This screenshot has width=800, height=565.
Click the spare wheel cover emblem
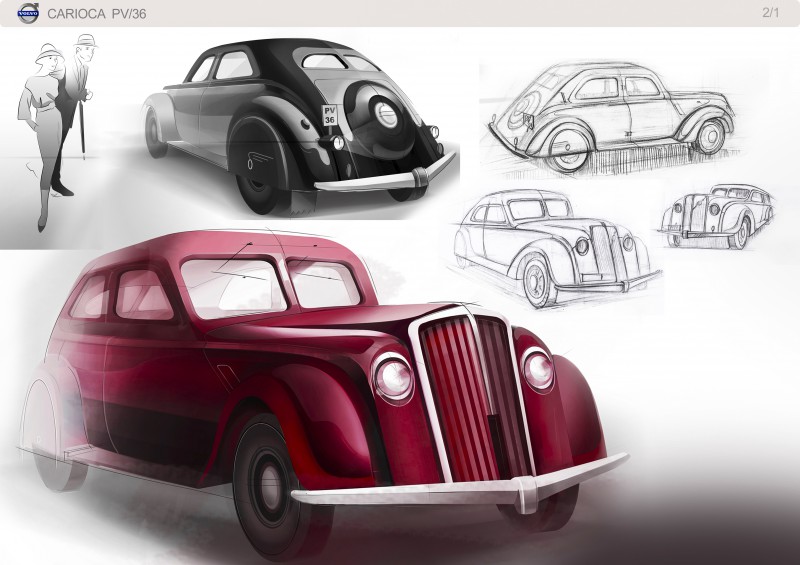click(x=386, y=115)
